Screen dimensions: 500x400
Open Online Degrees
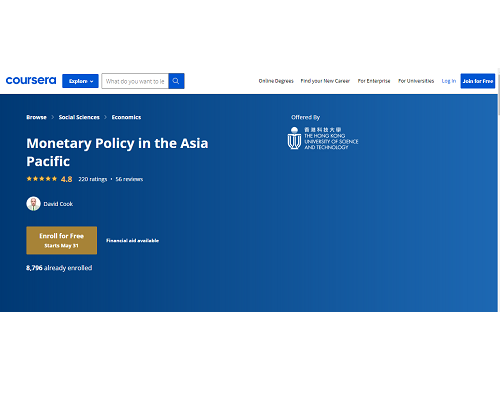[x=276, y=81]
